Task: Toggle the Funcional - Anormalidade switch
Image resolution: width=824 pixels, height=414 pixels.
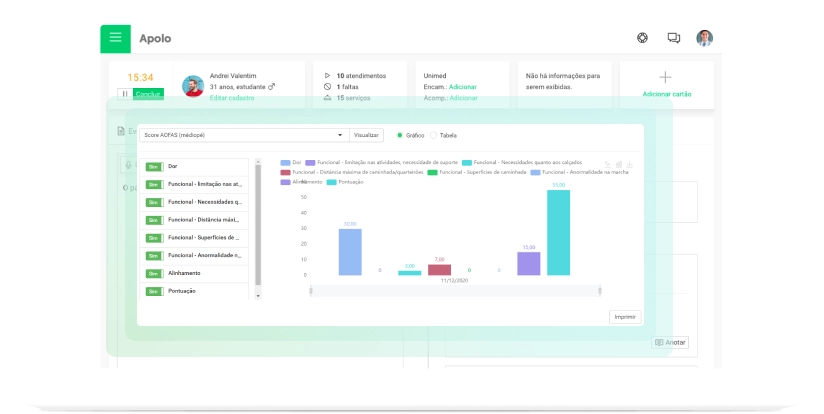Action: (x=154, y=256)
